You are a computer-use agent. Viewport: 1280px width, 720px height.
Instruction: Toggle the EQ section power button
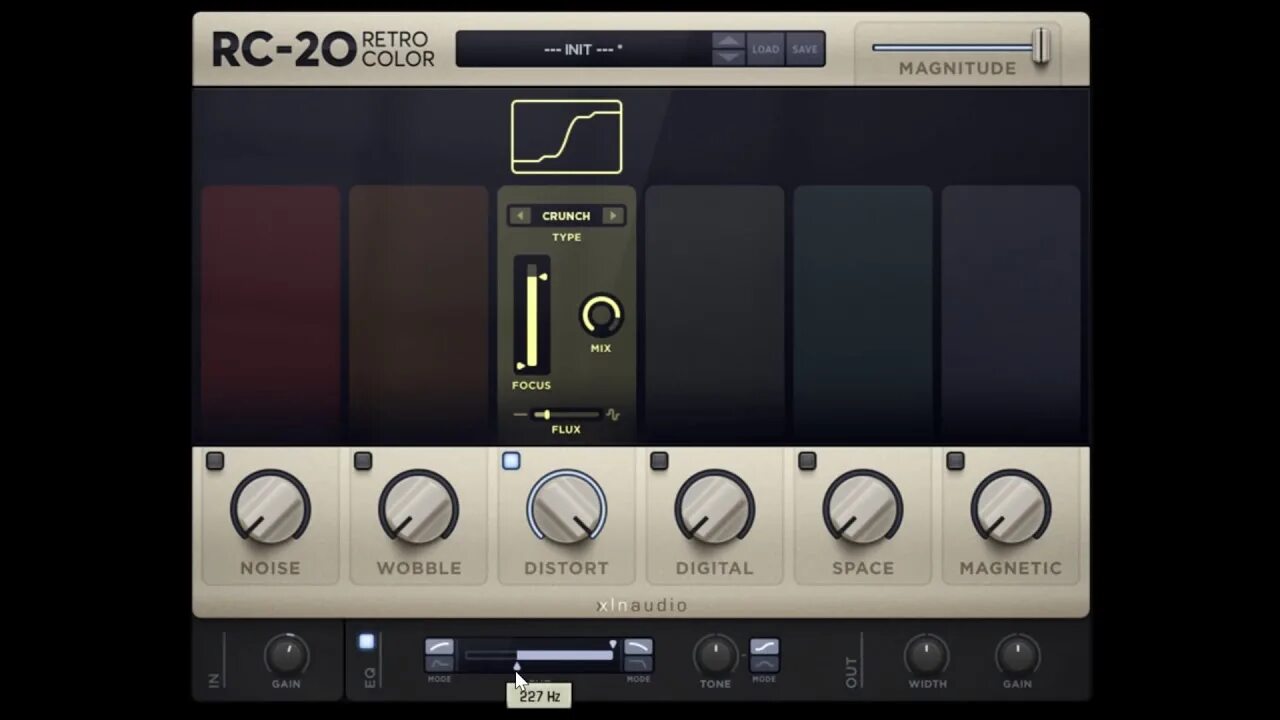click(366, 642)
